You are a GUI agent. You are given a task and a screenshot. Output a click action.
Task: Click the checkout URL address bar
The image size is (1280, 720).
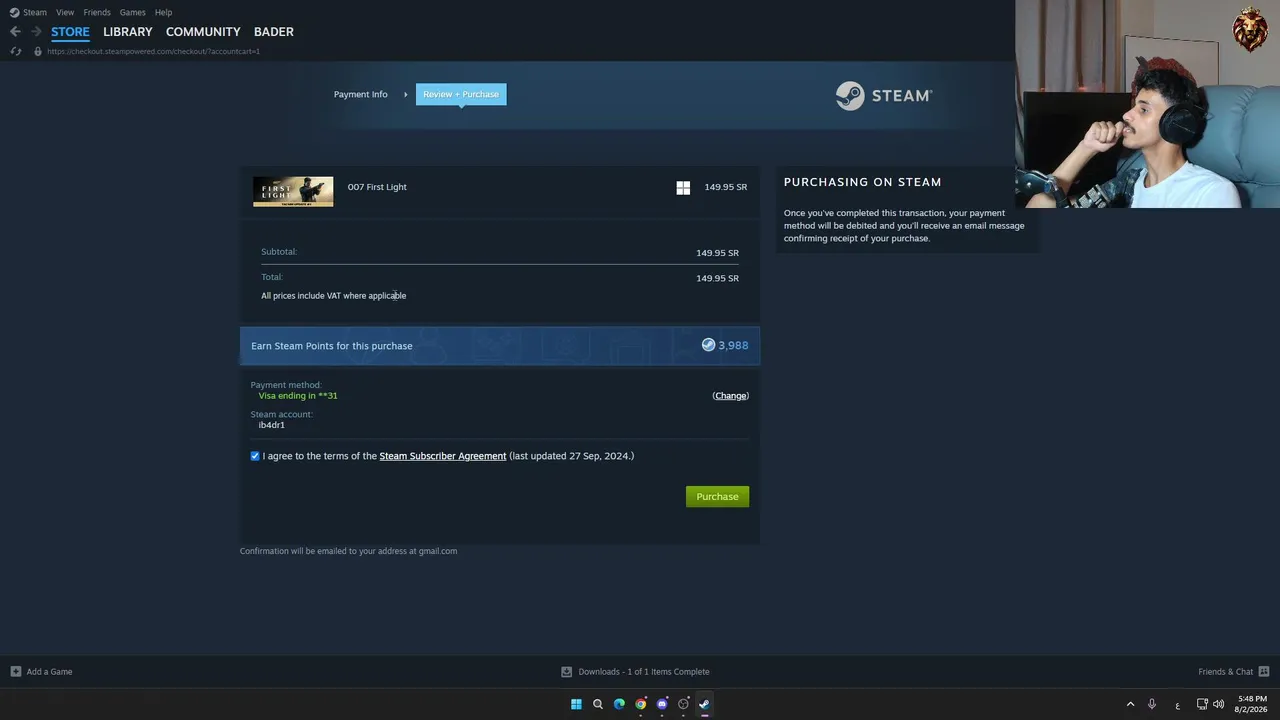point(153,51)
